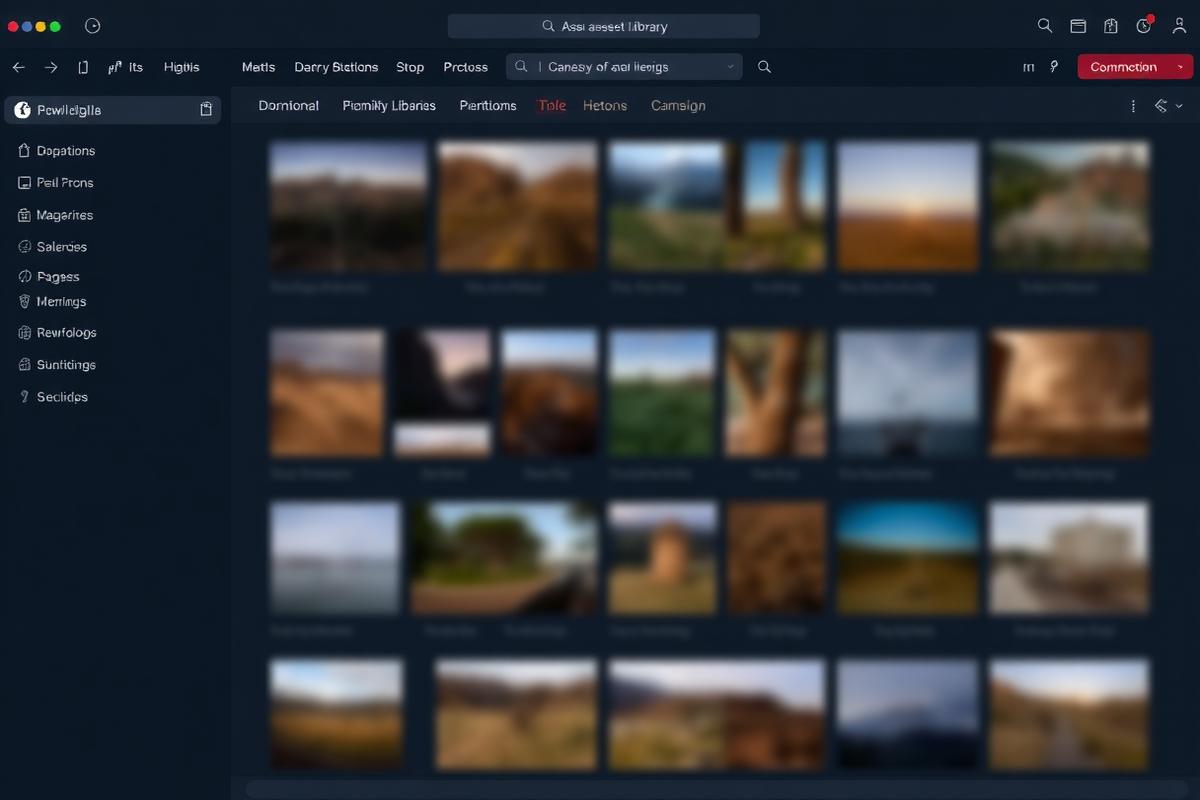Click the Asset library search field in title bar
This screenshot has height=800, width=1200.
coord(603,26)
